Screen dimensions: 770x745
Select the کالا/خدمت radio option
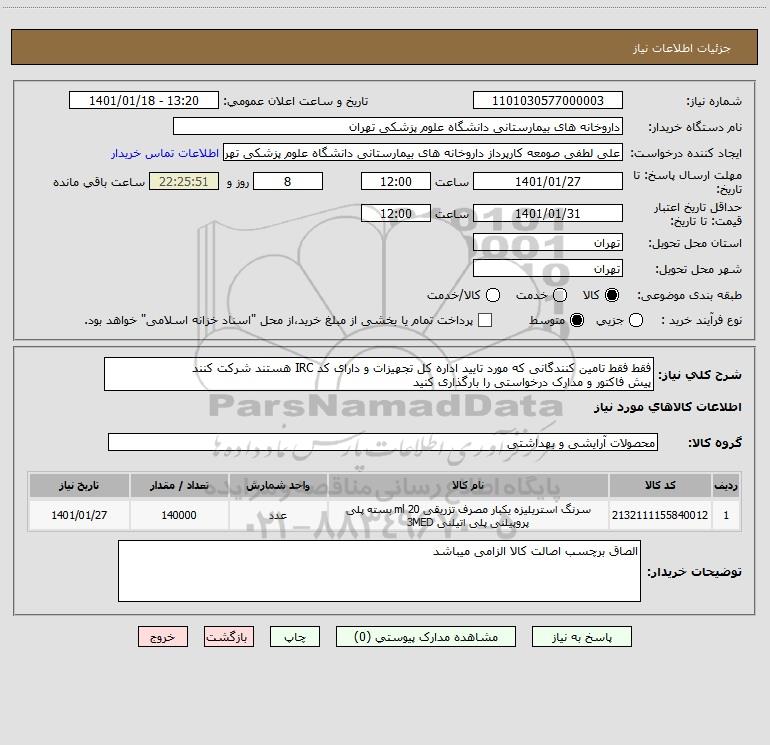(x=493, y=295)
